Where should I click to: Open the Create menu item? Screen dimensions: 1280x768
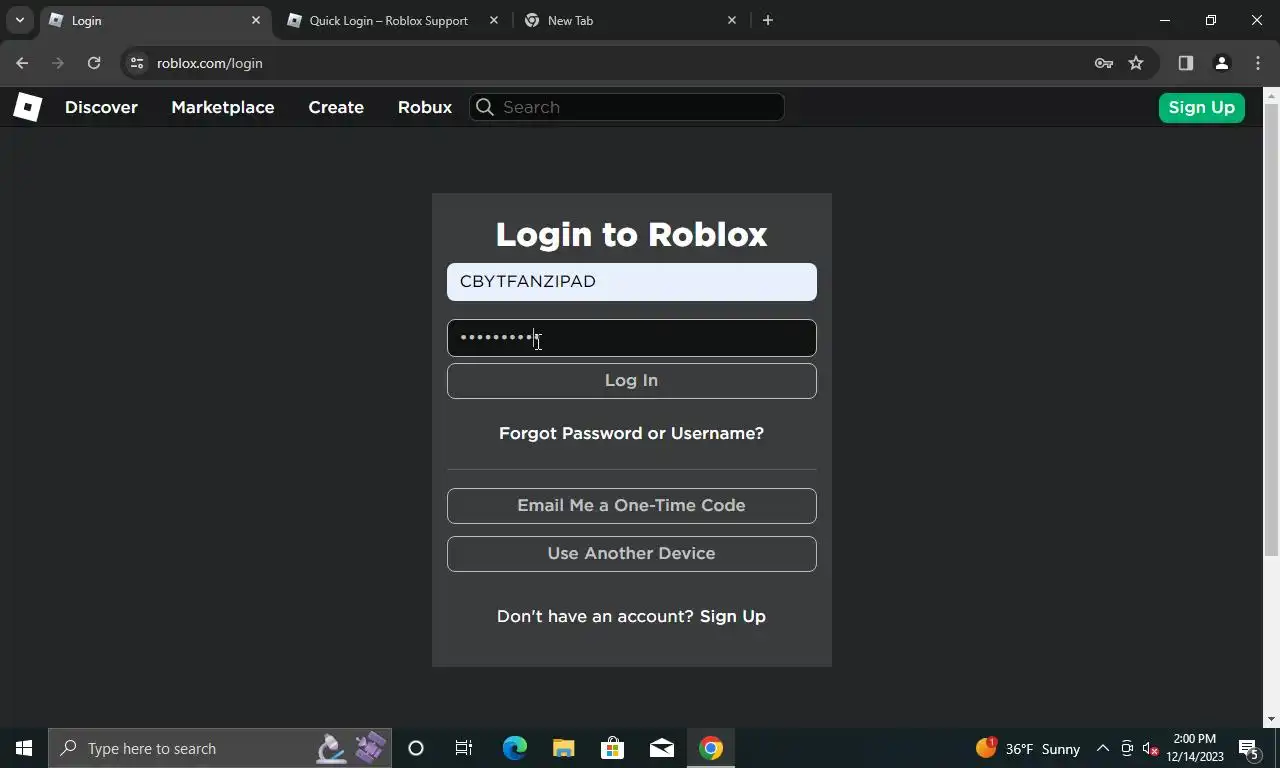(x=336, y=107)
